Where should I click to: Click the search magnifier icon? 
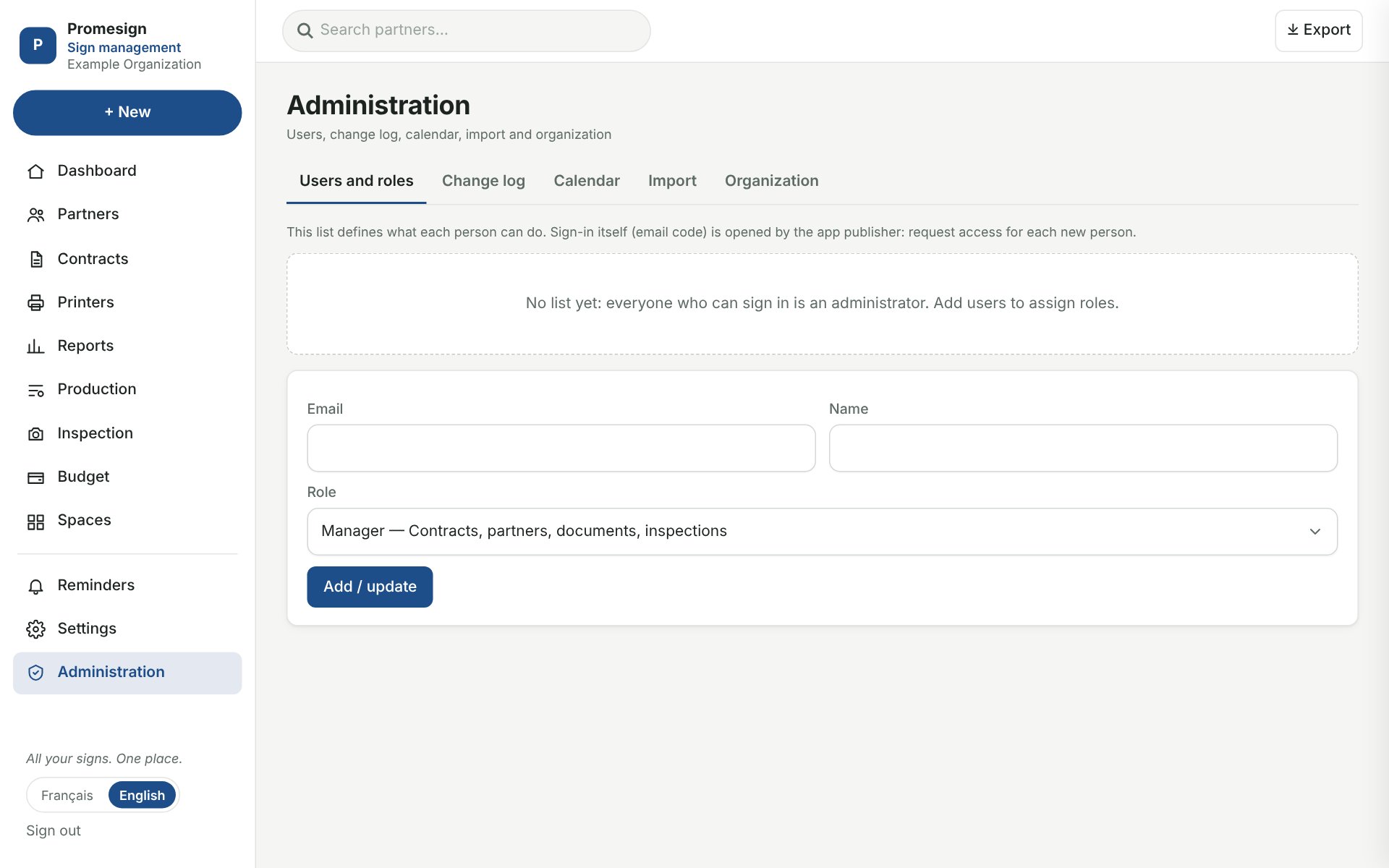coord(305,30)
